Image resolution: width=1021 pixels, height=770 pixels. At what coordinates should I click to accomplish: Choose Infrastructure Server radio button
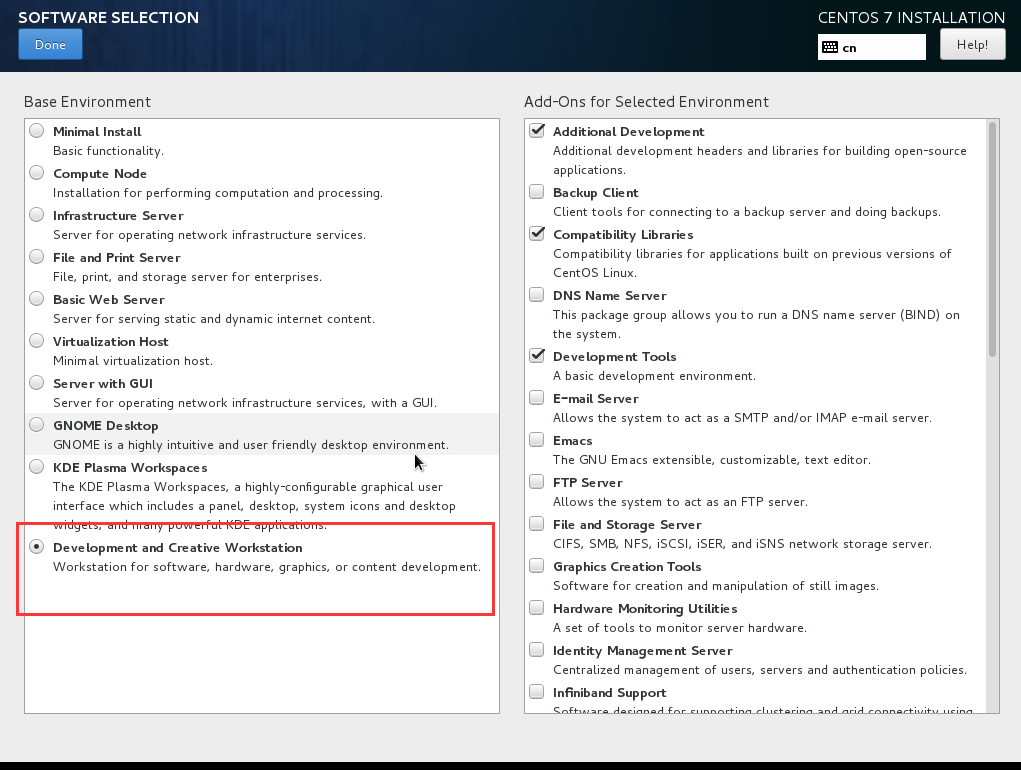pyautogui.click(x=36, y=215)
